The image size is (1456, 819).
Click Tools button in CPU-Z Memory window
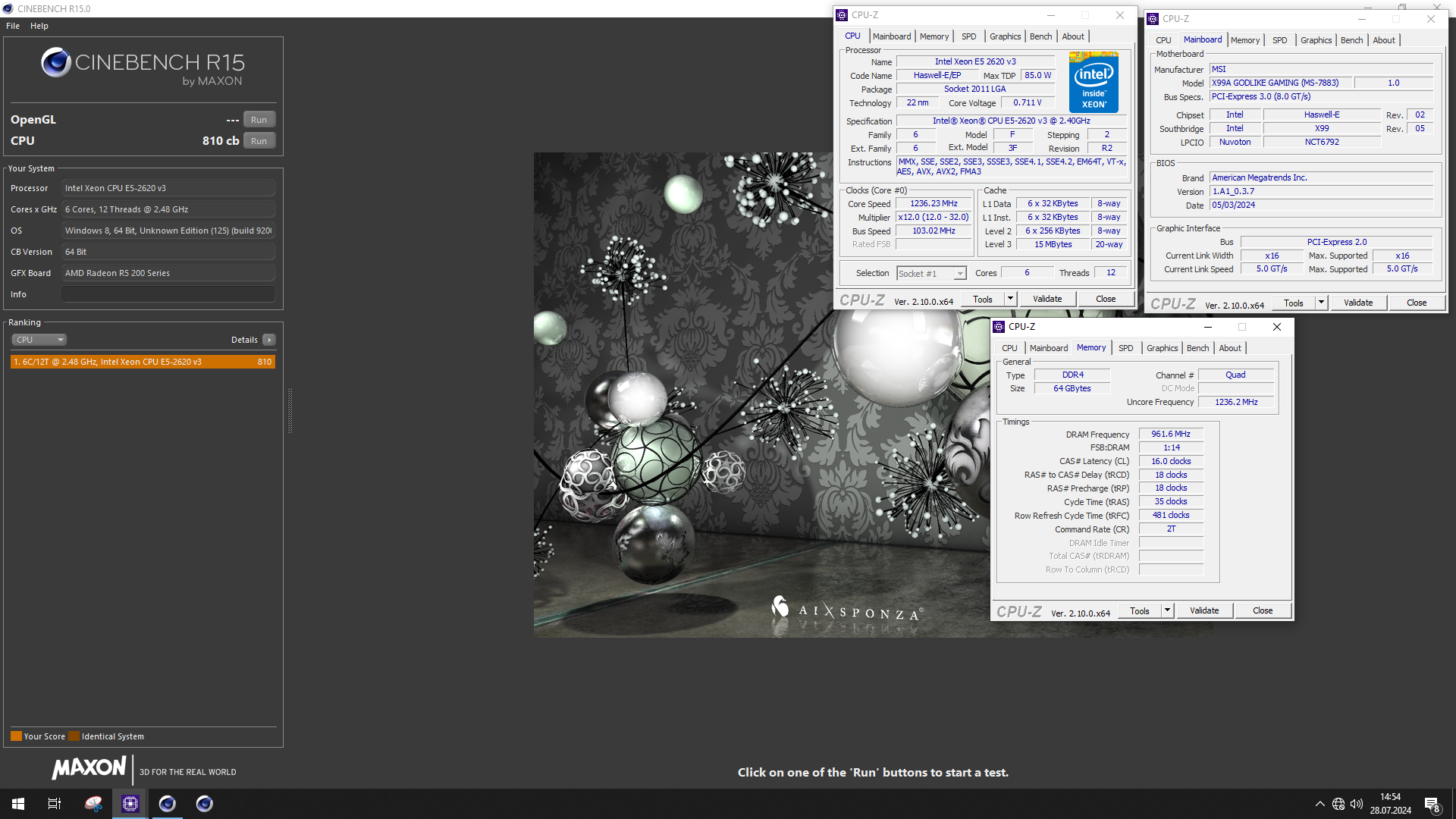[x=1140, y=610]
